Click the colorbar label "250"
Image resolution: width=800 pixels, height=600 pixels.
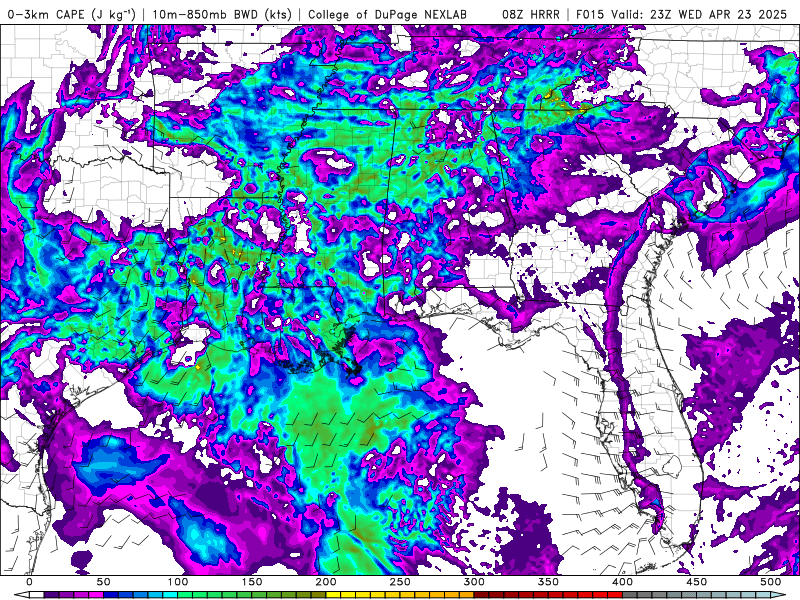pyautogui.click(x=400, y=582)
